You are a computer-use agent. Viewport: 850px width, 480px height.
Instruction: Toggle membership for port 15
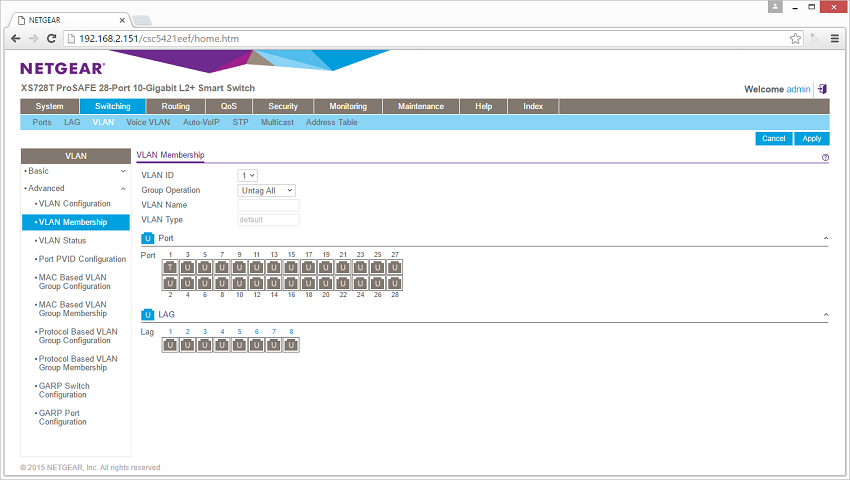coord(291,267)
